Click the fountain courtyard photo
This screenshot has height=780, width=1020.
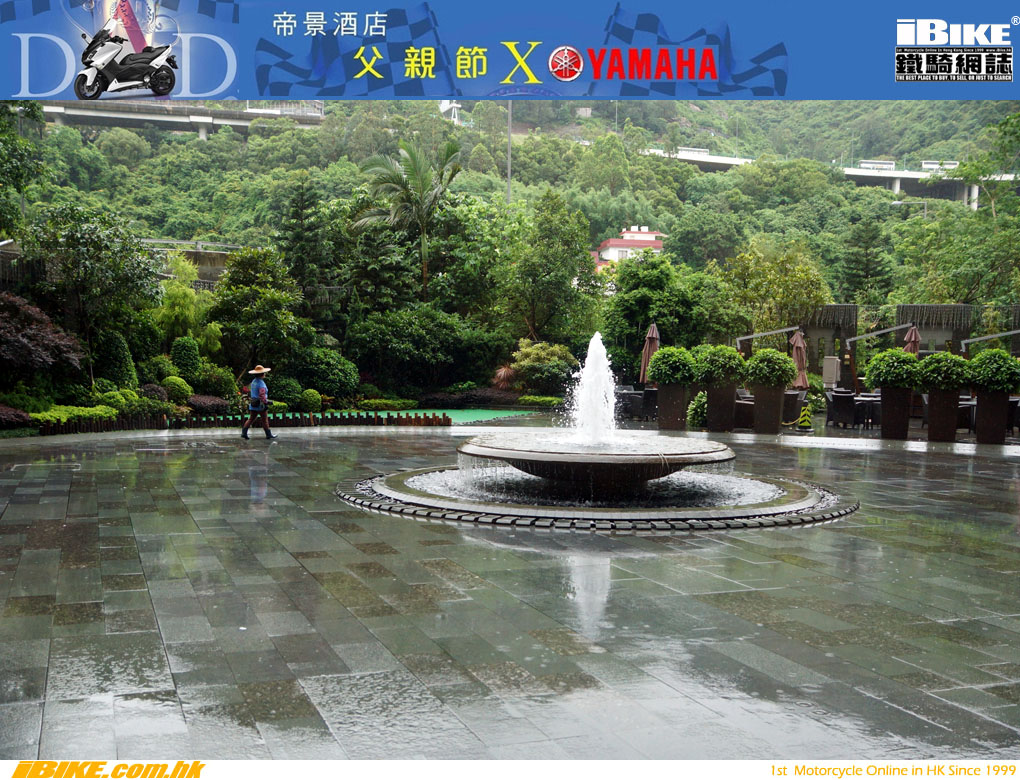pyautogui.click(x=510, y=430)
